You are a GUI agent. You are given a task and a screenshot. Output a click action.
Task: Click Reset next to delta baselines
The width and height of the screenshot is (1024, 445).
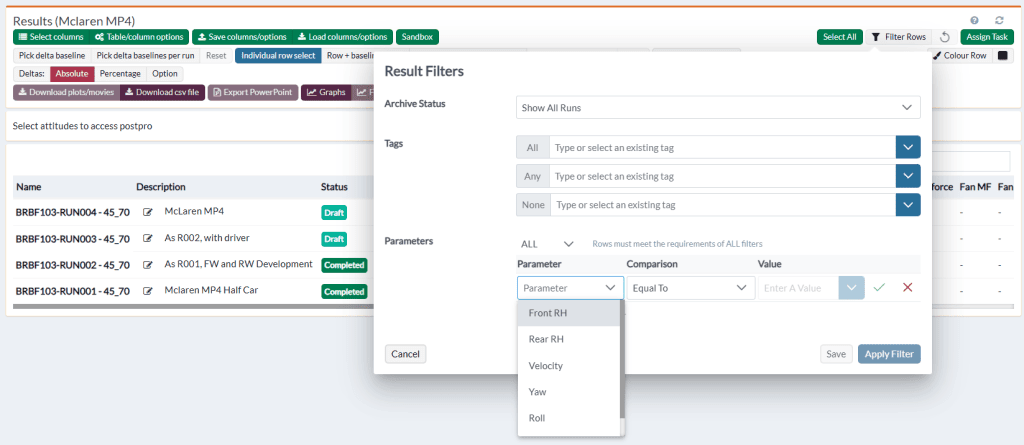(x=216, y=56)
